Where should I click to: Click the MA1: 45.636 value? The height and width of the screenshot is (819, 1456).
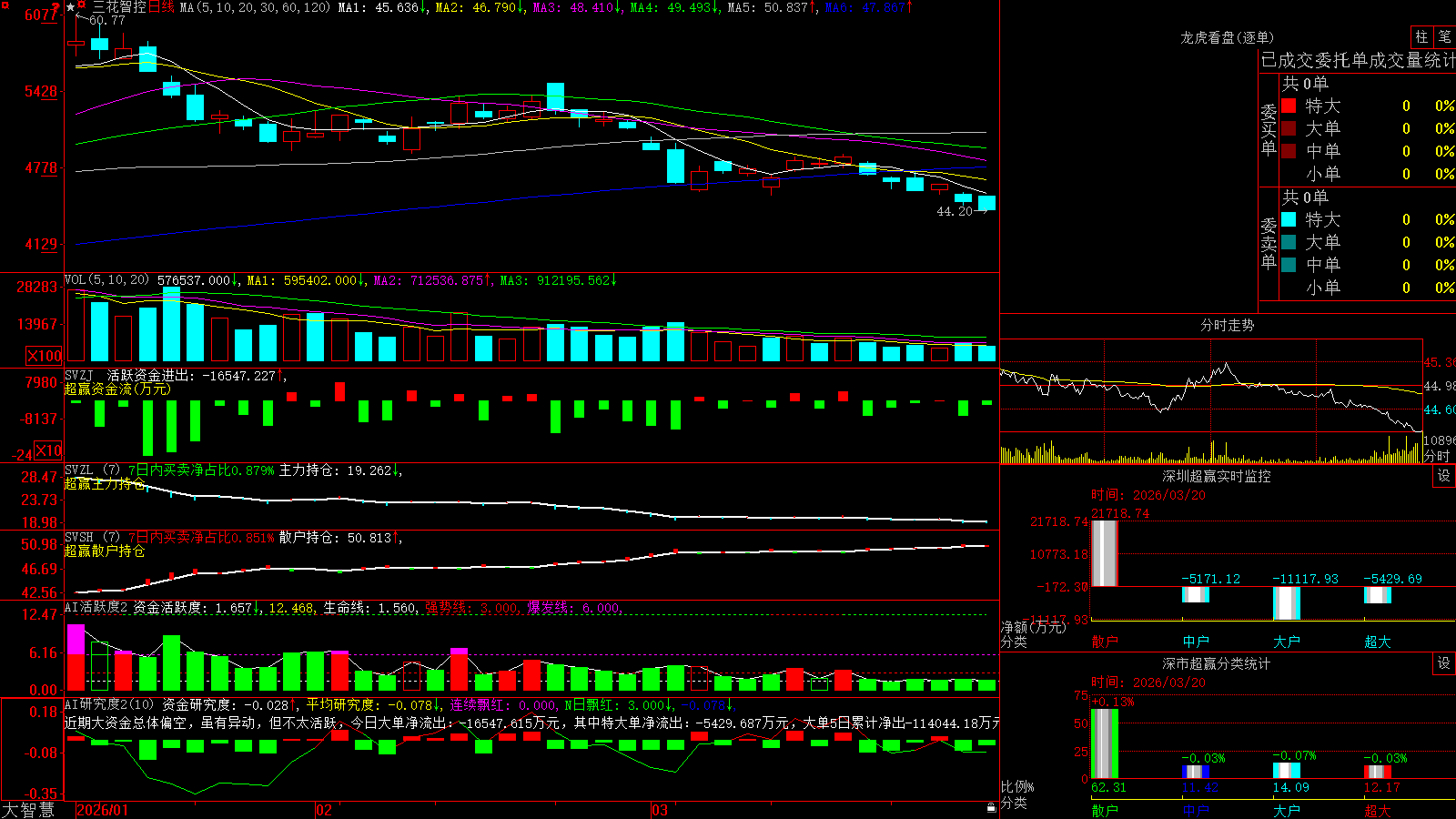pyautogui.click(x=382, y=7)
